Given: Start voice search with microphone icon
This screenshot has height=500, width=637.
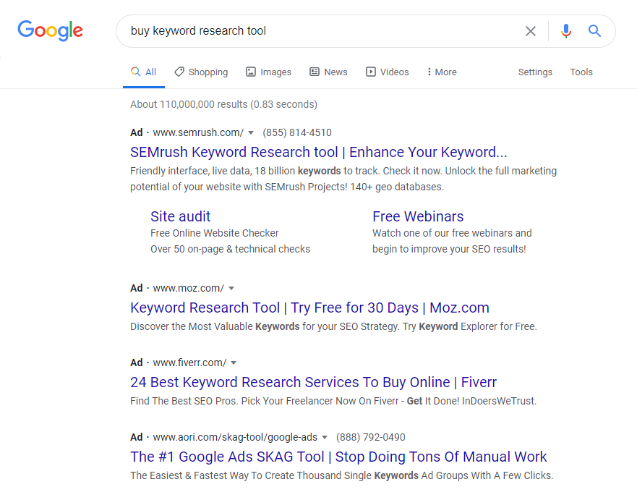Looking at the screenshot, I should pyautogui.click(x=566, y=31).
